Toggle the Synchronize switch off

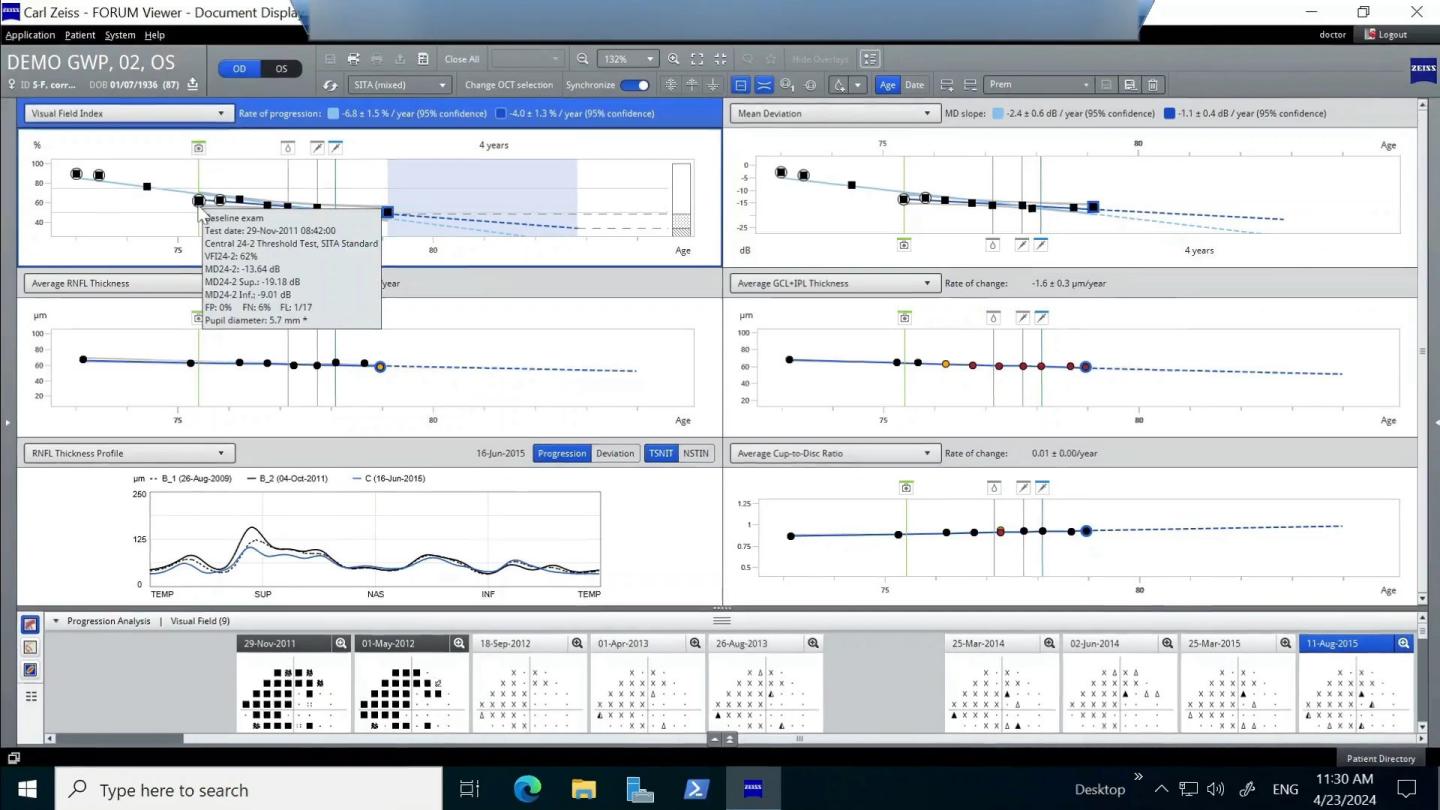click(637, 84)
